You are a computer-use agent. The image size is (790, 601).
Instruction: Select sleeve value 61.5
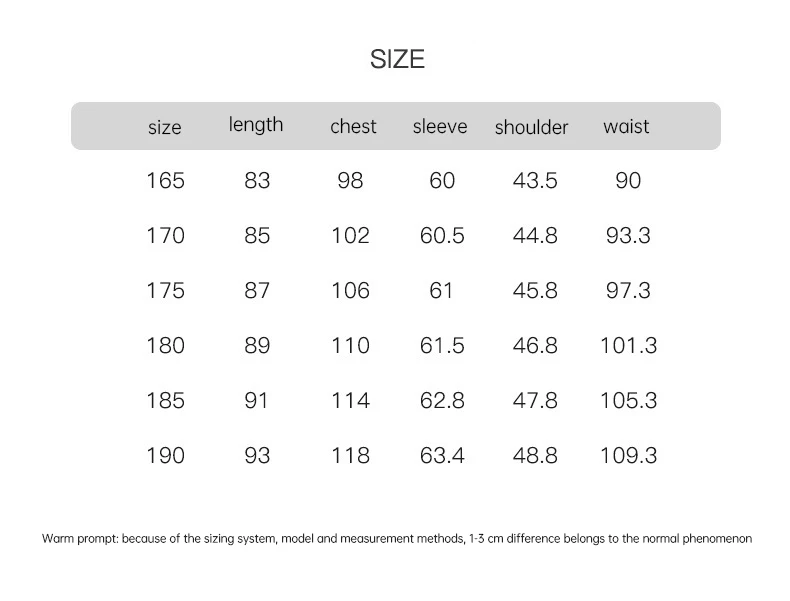[442, 346]
